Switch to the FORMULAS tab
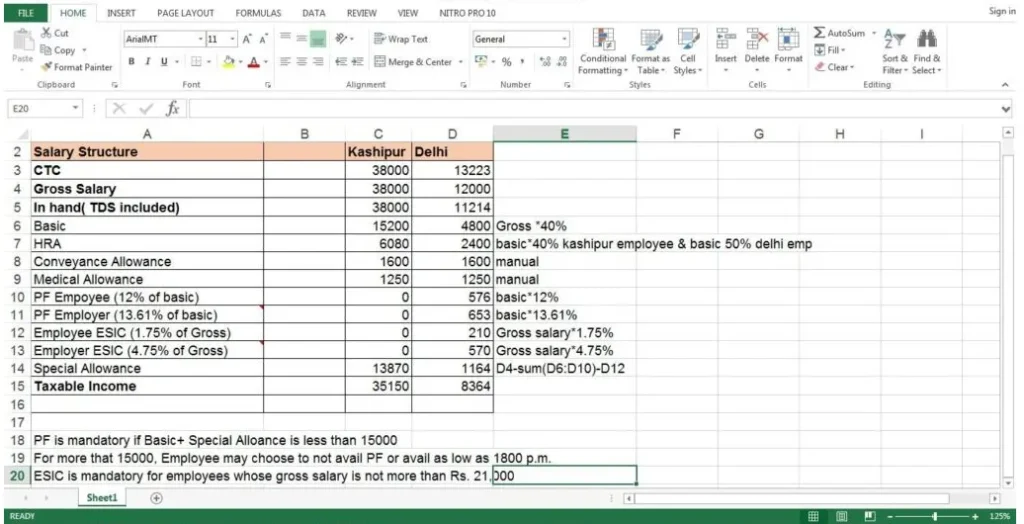The image size is (1024, 524). coord(259,13)
